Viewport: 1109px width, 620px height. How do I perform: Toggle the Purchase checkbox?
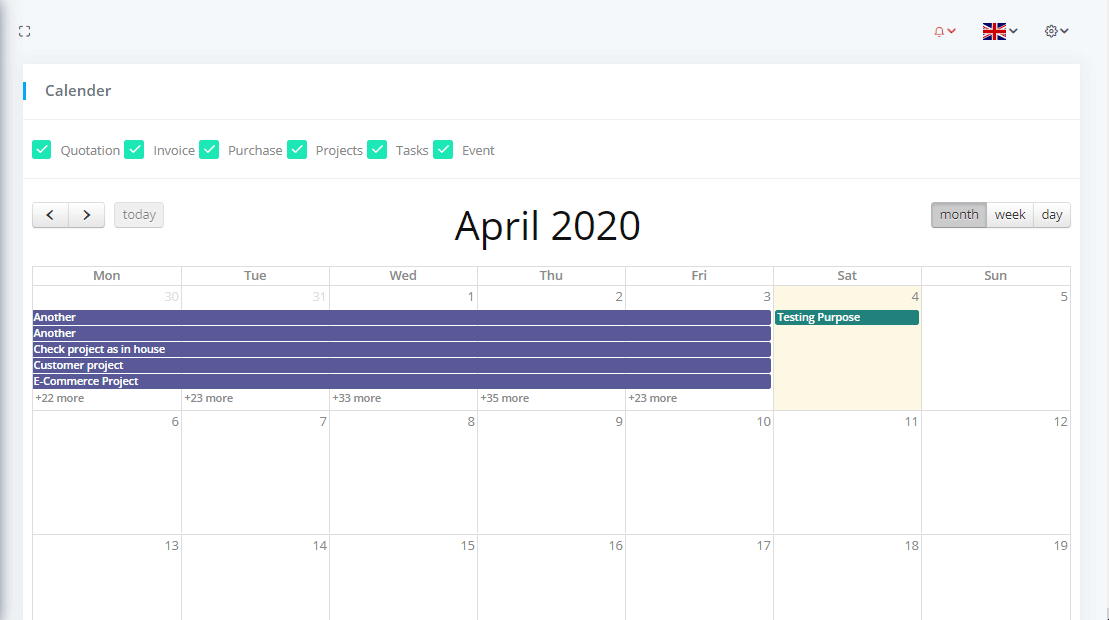209,150
